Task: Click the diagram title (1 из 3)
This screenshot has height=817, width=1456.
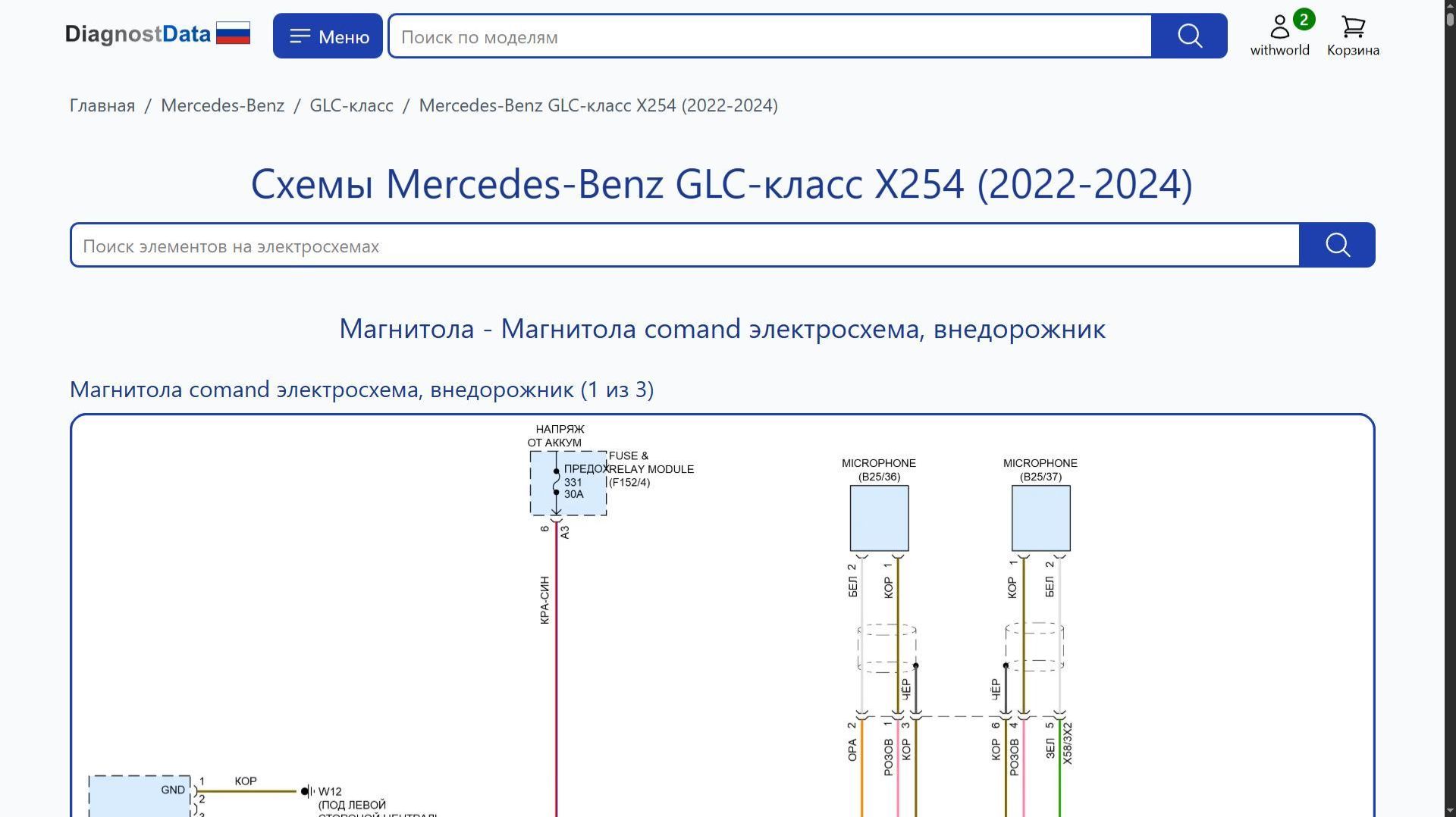Action: (x=362, y=389)
